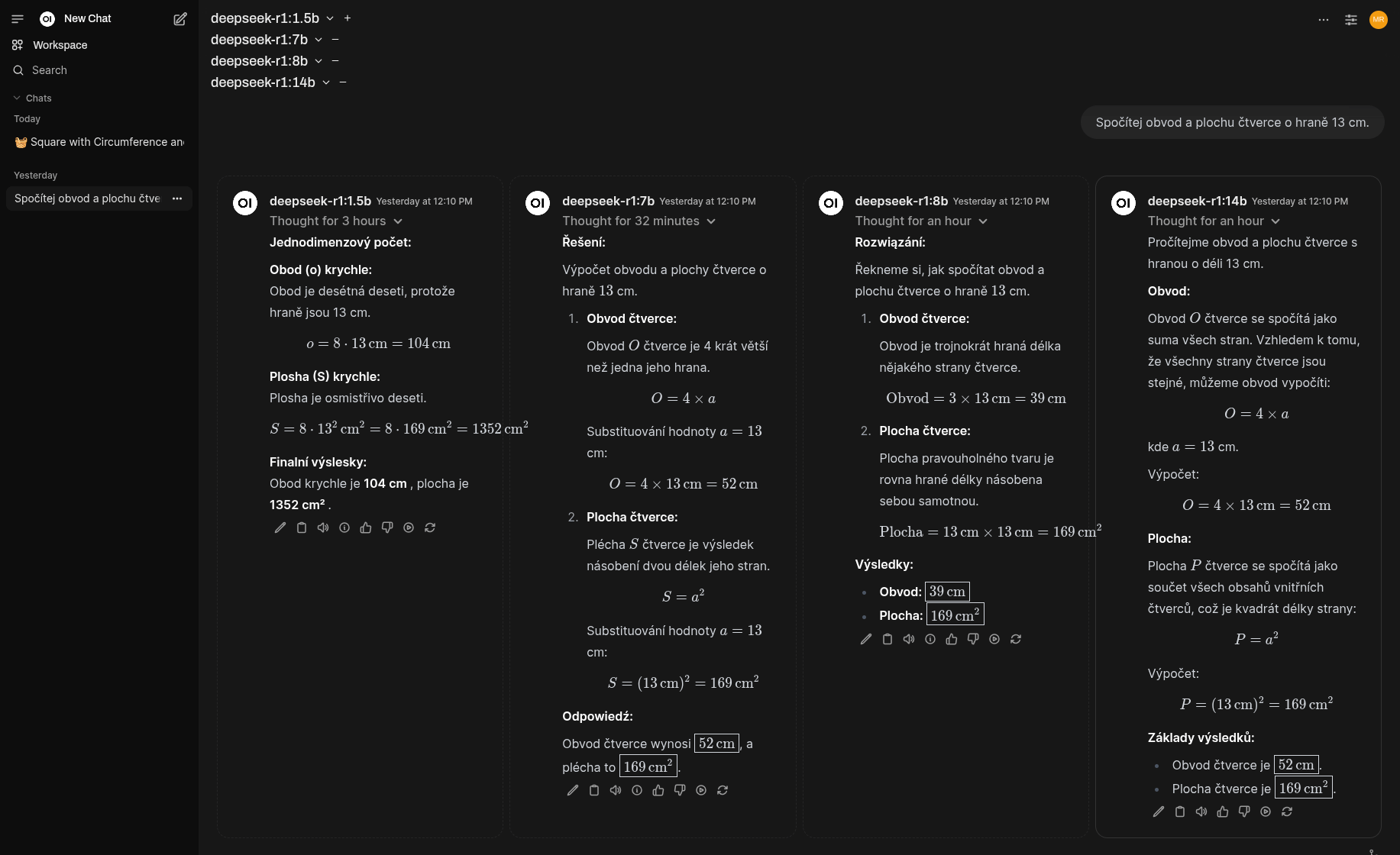This screenshot has height=855, width=1400.
Task: Click the New Chat label in sidebar
Action: point(87,18)
